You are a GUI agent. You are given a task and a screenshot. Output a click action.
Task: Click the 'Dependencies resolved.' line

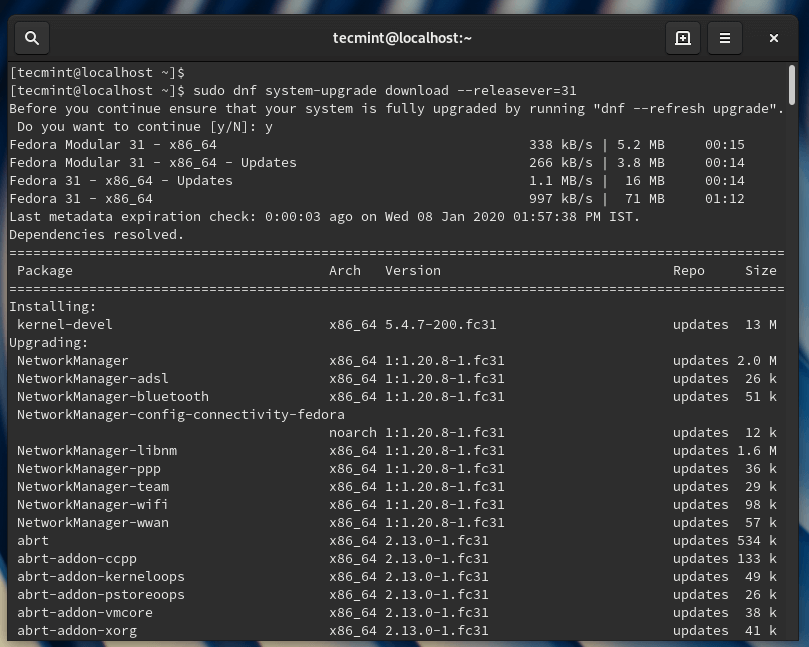point(96,235)
